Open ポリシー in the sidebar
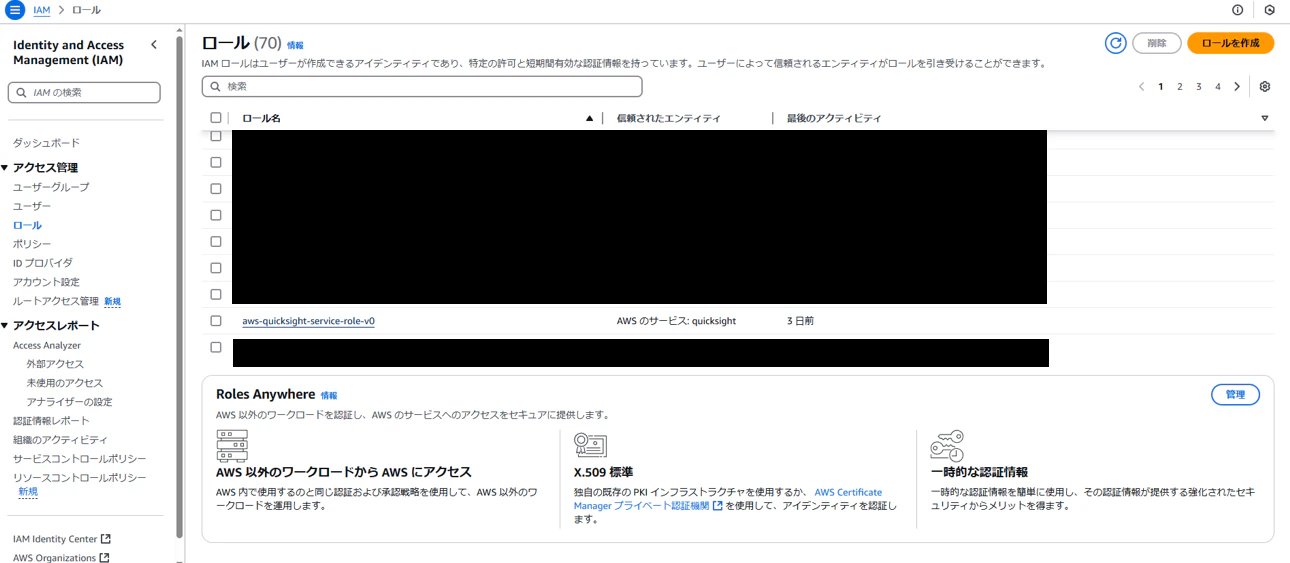This screenshot has width=1290, height=563. (32, 244)
